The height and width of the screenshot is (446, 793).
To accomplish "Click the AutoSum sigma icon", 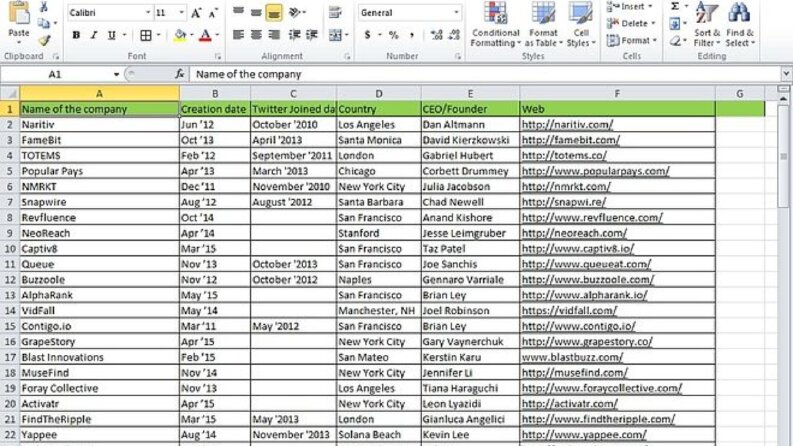I will (x=675, y=7).
